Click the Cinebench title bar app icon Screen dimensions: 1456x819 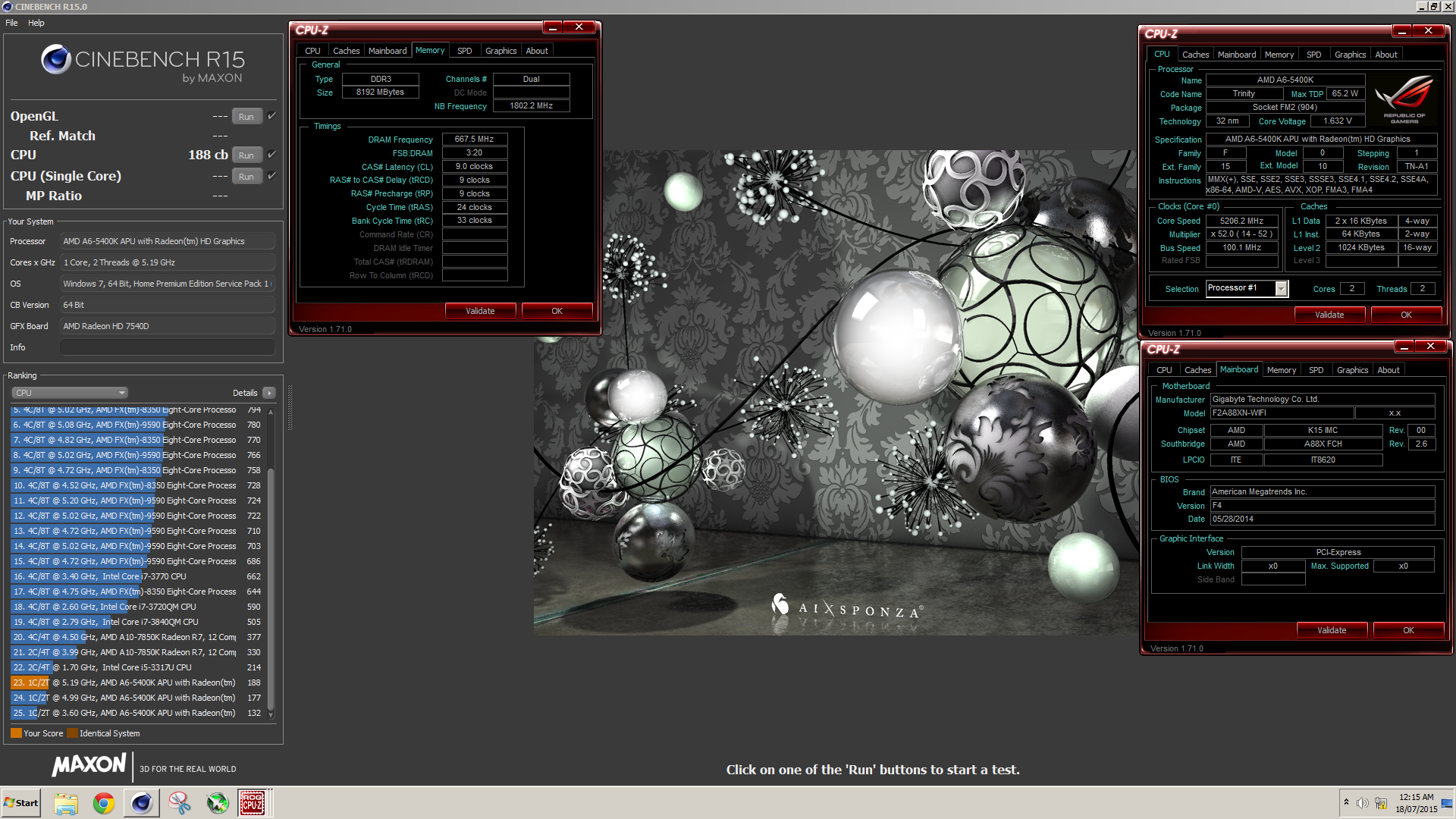pos(7,7)
